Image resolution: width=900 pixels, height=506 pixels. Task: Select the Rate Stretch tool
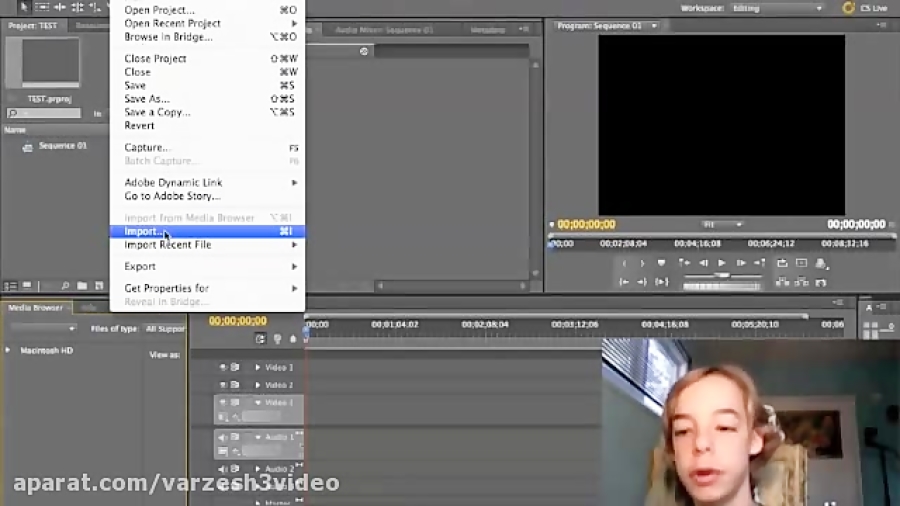point(95,7)
